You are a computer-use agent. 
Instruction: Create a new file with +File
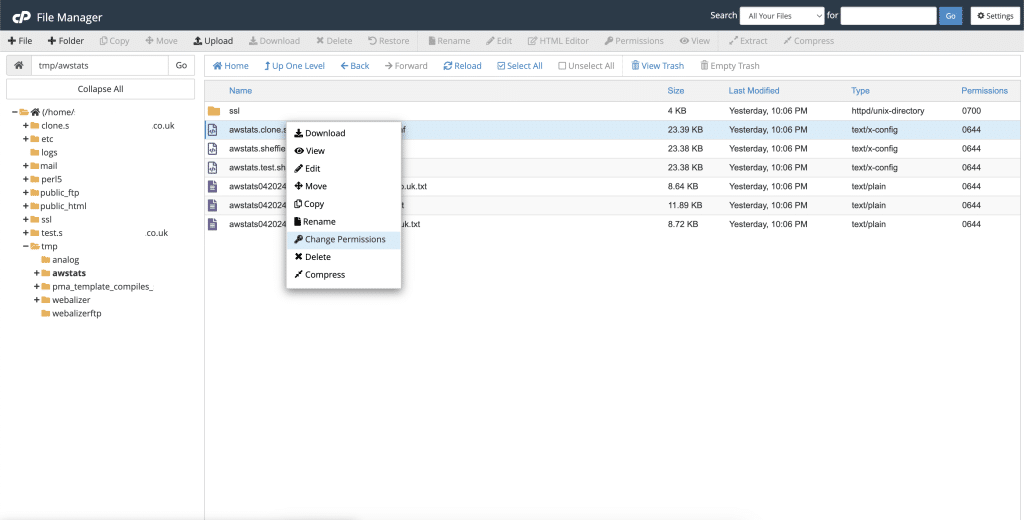pyautogui.click(x=20, y=41)
